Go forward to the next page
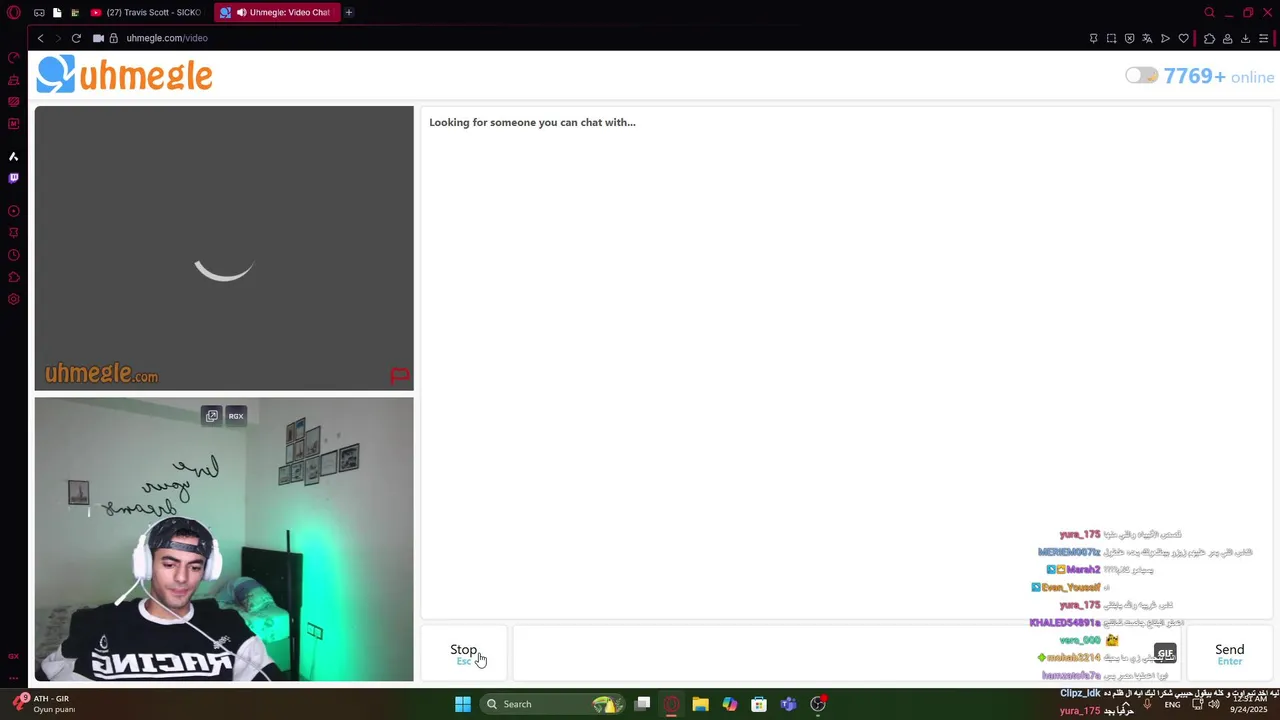Screen dimensions: 1280x720 point(58,38)
